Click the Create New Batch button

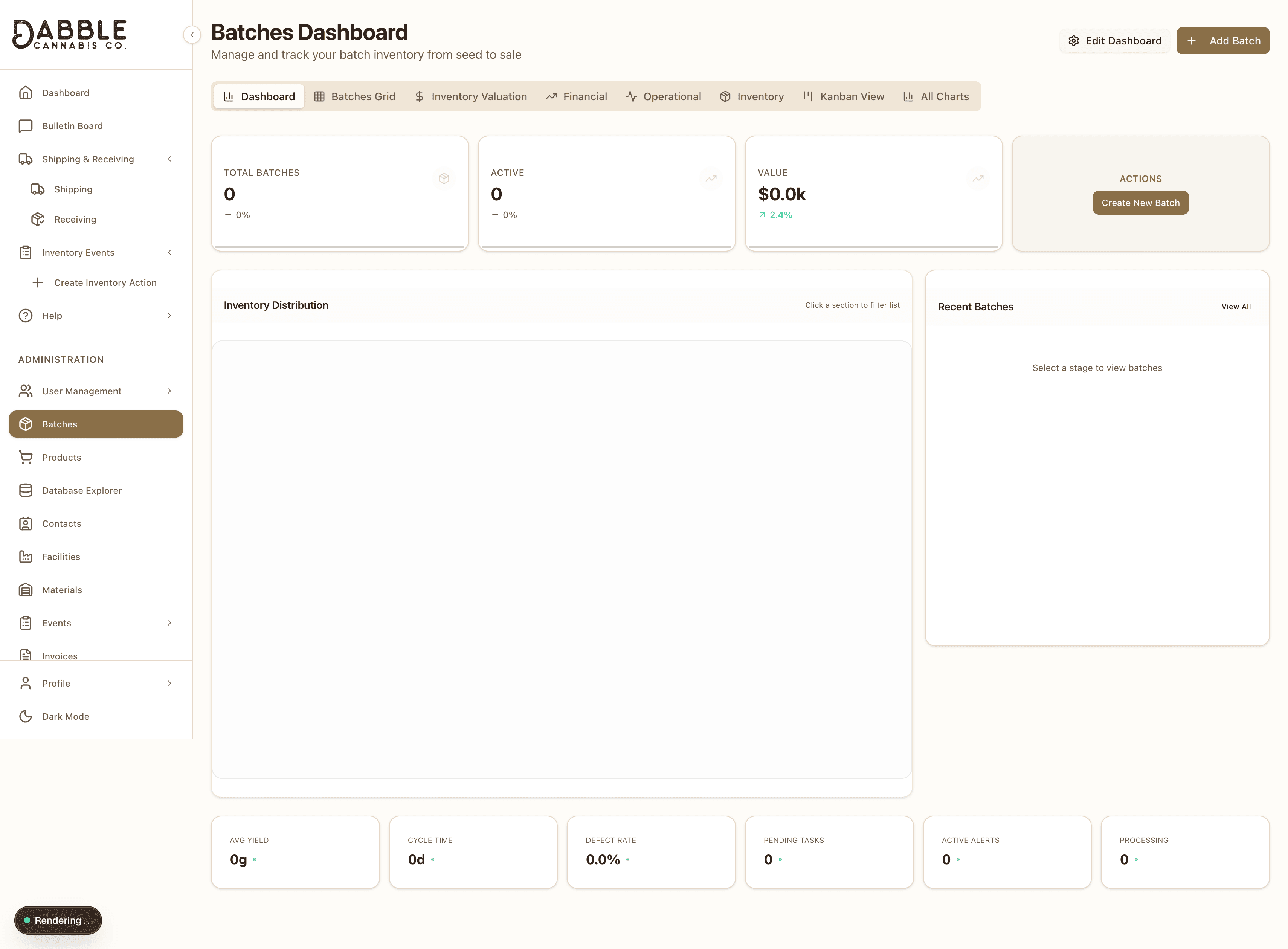1140,202
